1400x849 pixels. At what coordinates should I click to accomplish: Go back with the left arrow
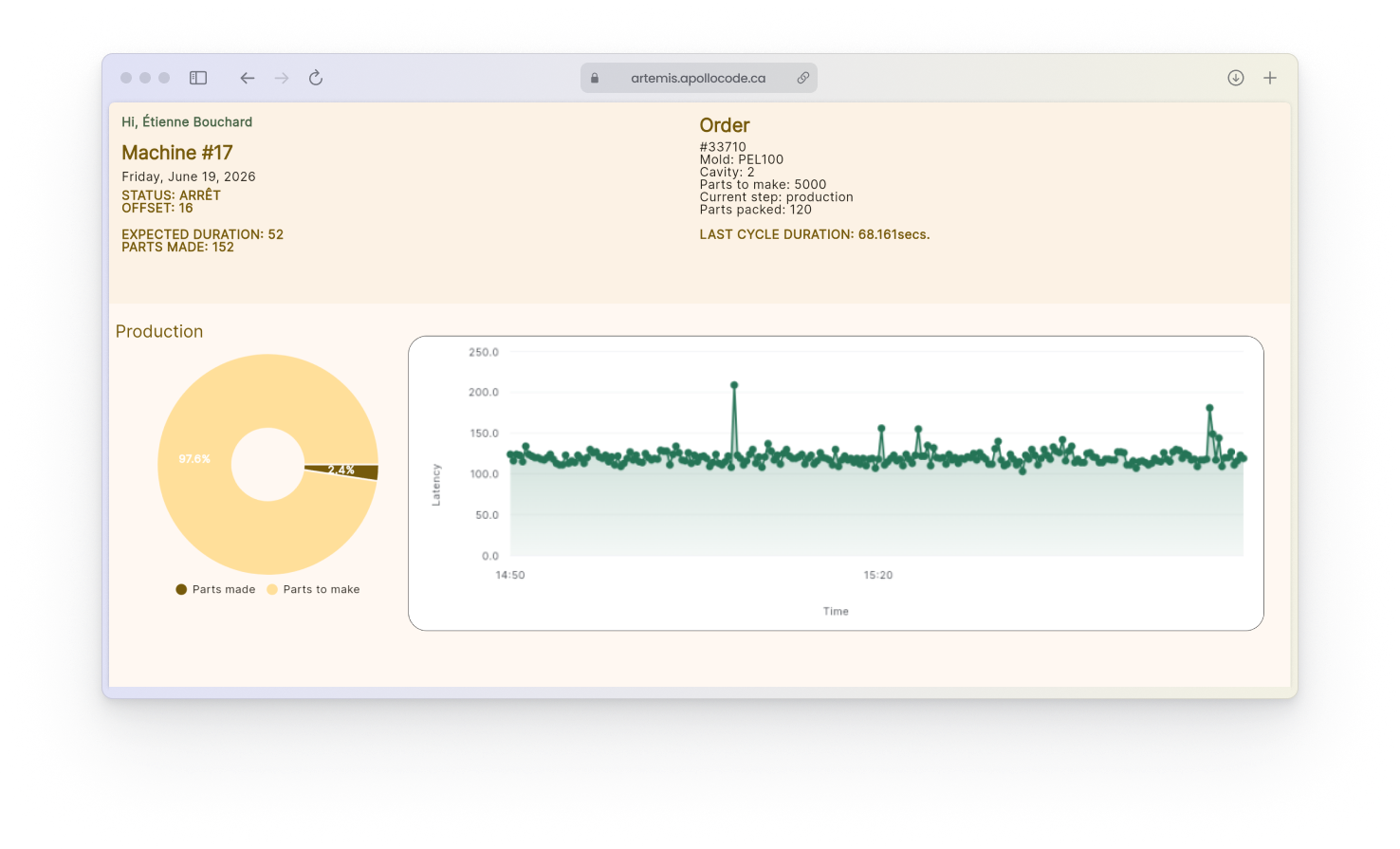click(248, 78)
